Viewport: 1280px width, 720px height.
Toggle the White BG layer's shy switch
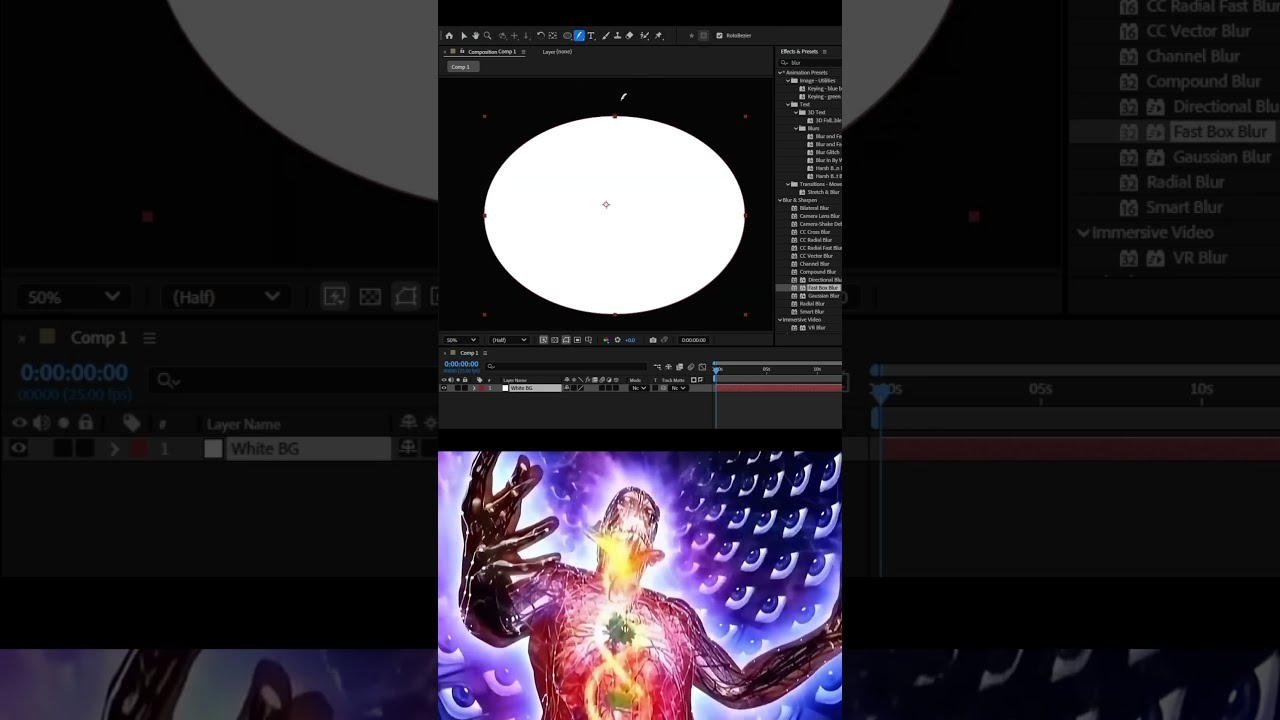click(567, 388)
